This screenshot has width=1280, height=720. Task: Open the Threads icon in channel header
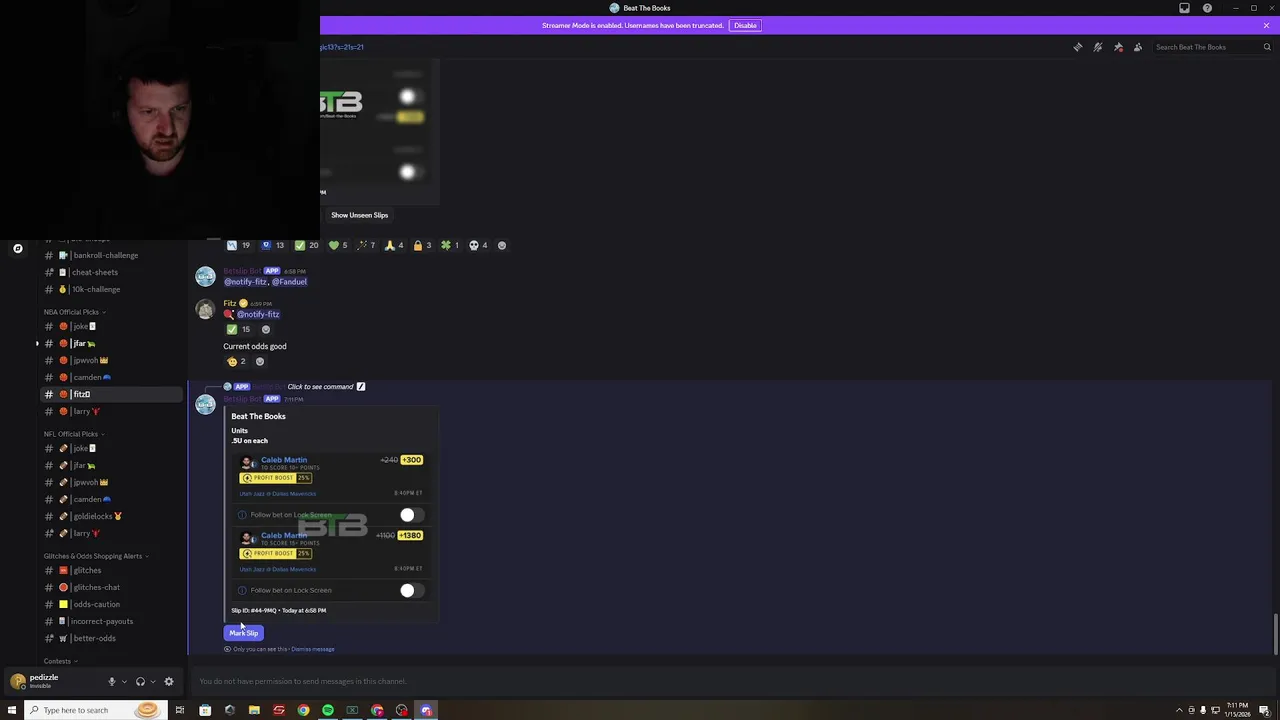(x=1078, y=47)
